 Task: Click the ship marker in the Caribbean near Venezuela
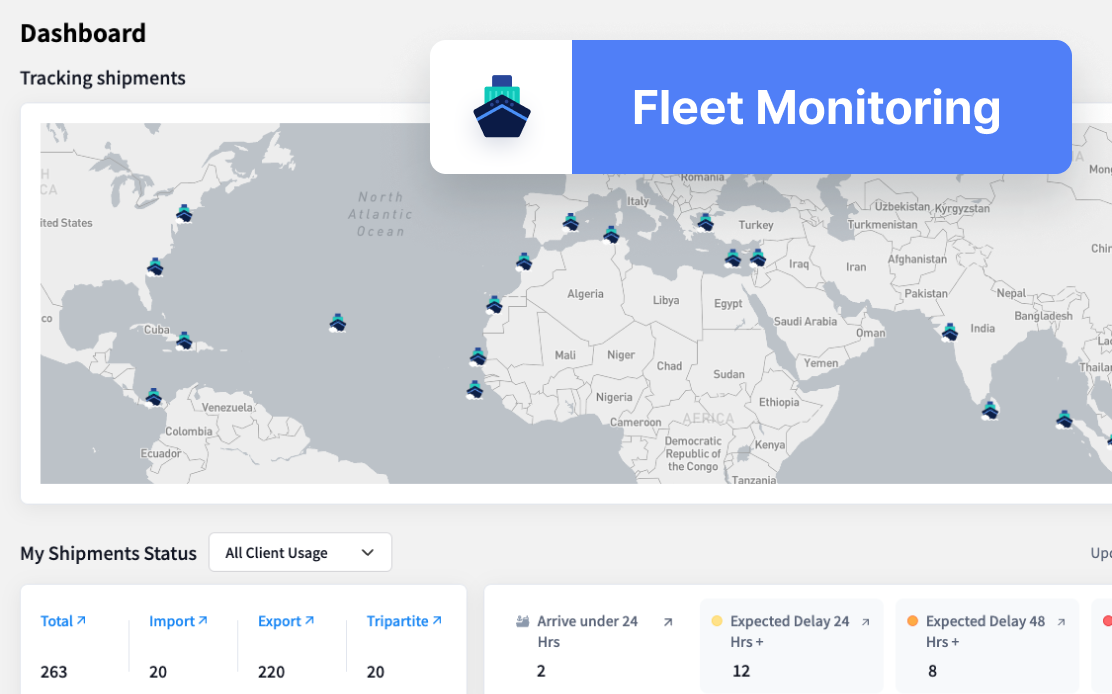point(152,396)
